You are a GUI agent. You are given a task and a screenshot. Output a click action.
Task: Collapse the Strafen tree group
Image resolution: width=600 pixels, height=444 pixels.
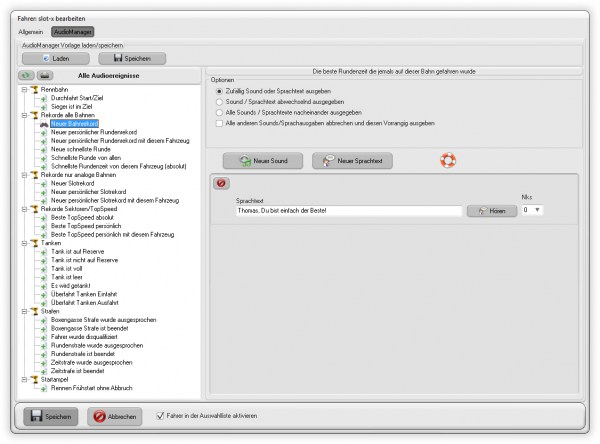pos(23,310)
